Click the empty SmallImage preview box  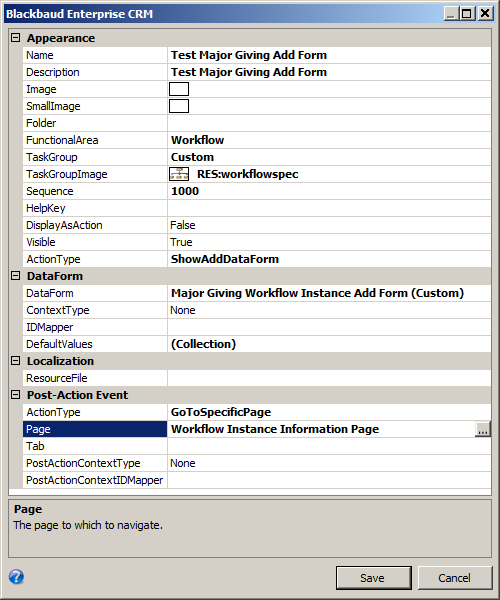[x=179, y=106]
